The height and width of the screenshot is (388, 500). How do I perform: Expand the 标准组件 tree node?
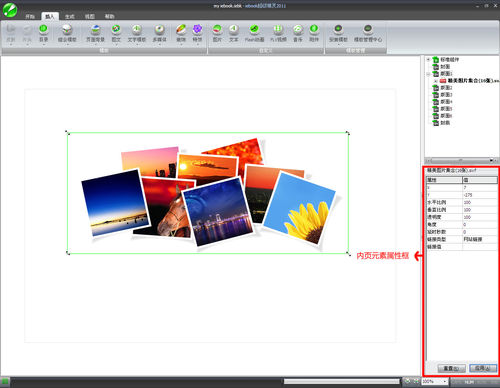(428, 60)
